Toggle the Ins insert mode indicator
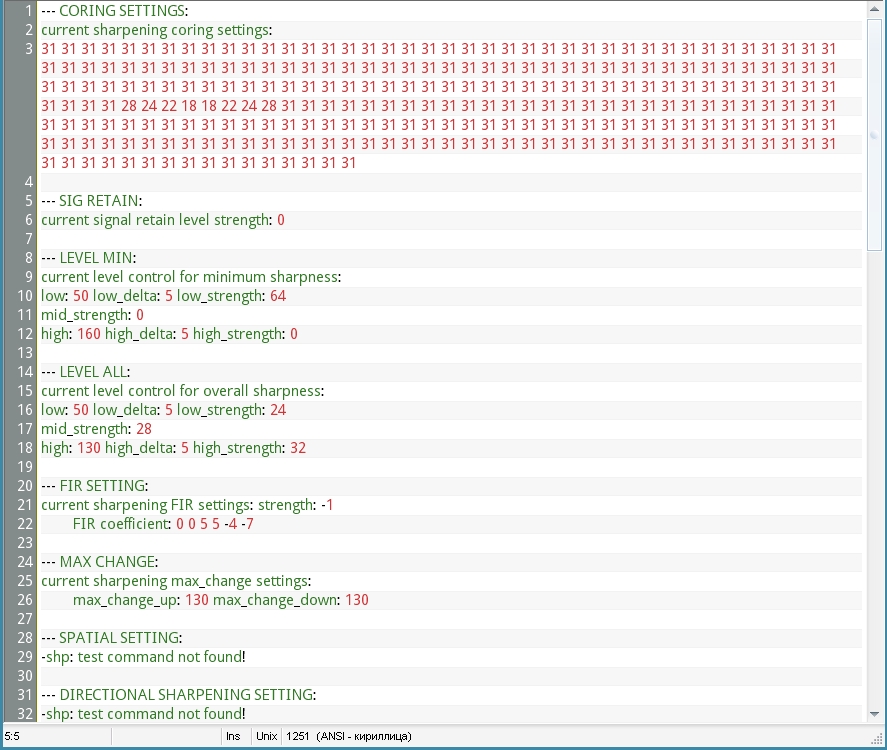The height and width of the screenshot is (750, 887). (x=233, y=737)
